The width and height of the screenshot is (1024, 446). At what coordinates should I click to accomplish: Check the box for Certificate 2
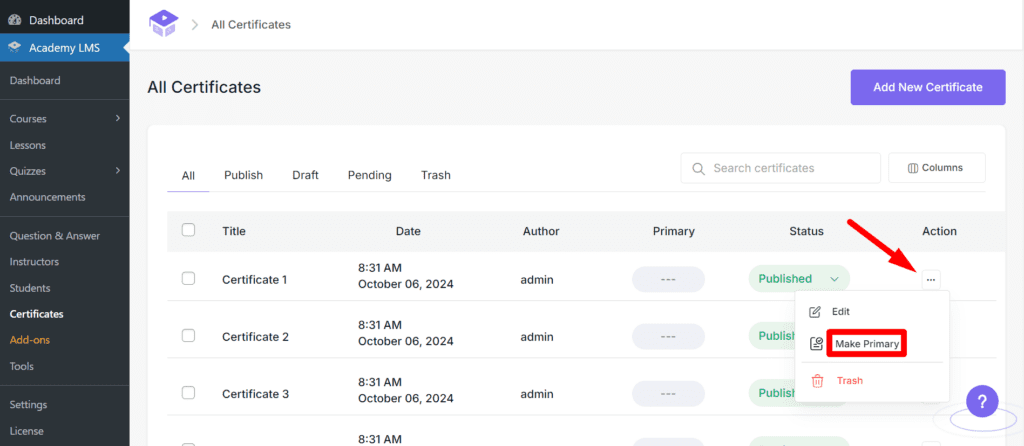coord(188,336)
